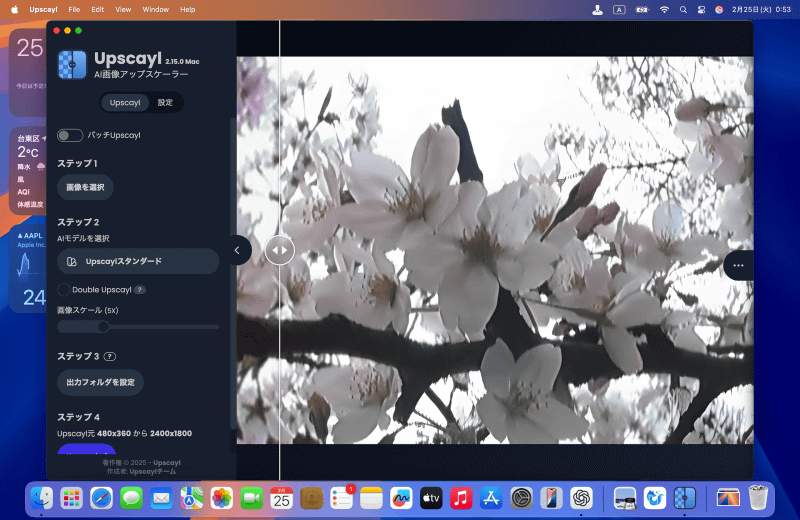Open Contacts from the Dock
Screen dimensions: 800x520
point(311,498)
